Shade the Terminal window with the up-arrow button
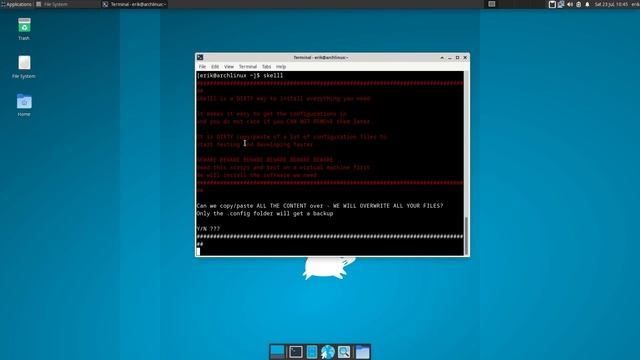Screen dimensions: 640x360 442,58
